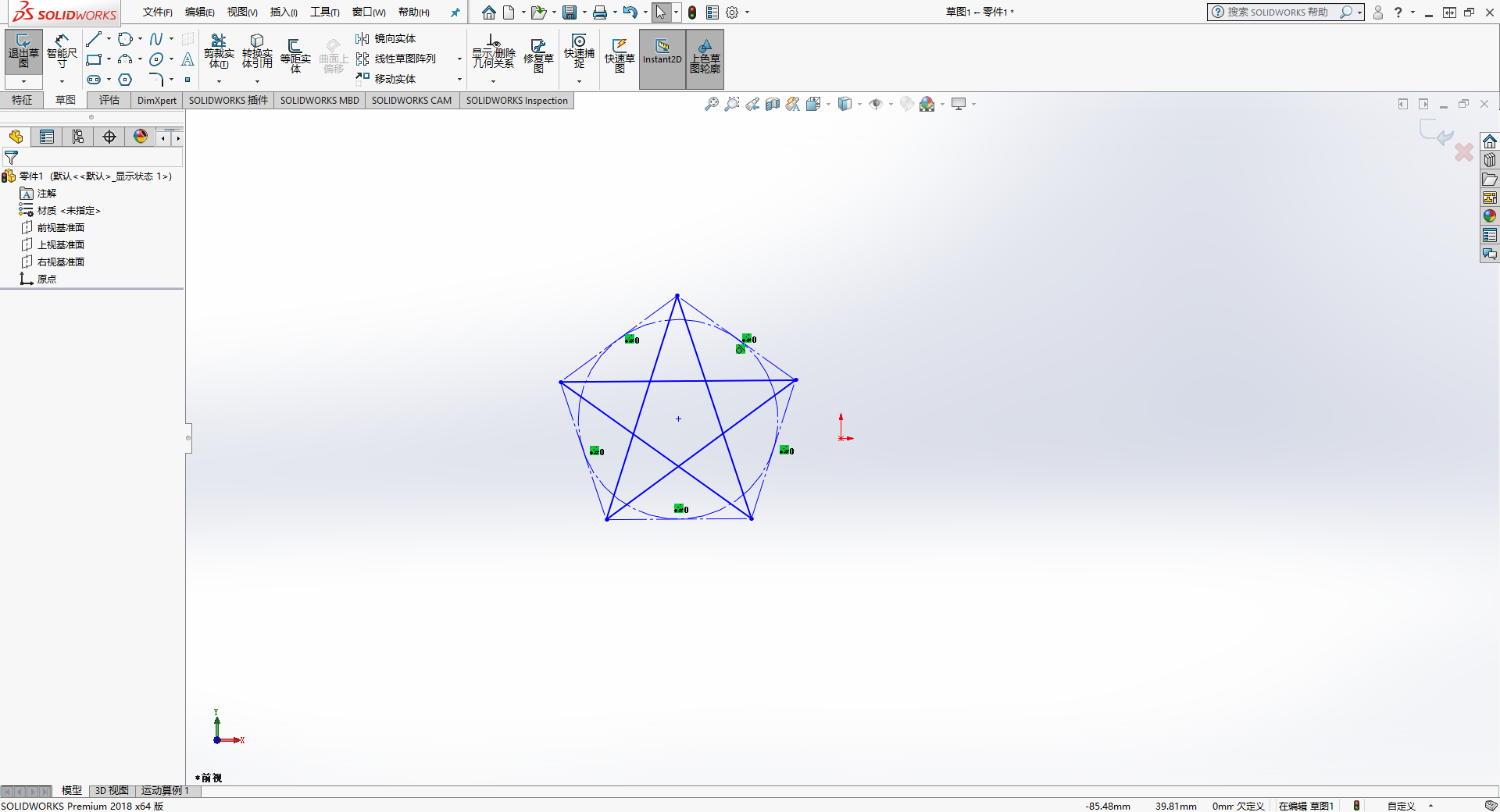The height and width of the screenshot is (812, 1500).
Task: Click the Zoom to Area icon
Action: (732, 104)
